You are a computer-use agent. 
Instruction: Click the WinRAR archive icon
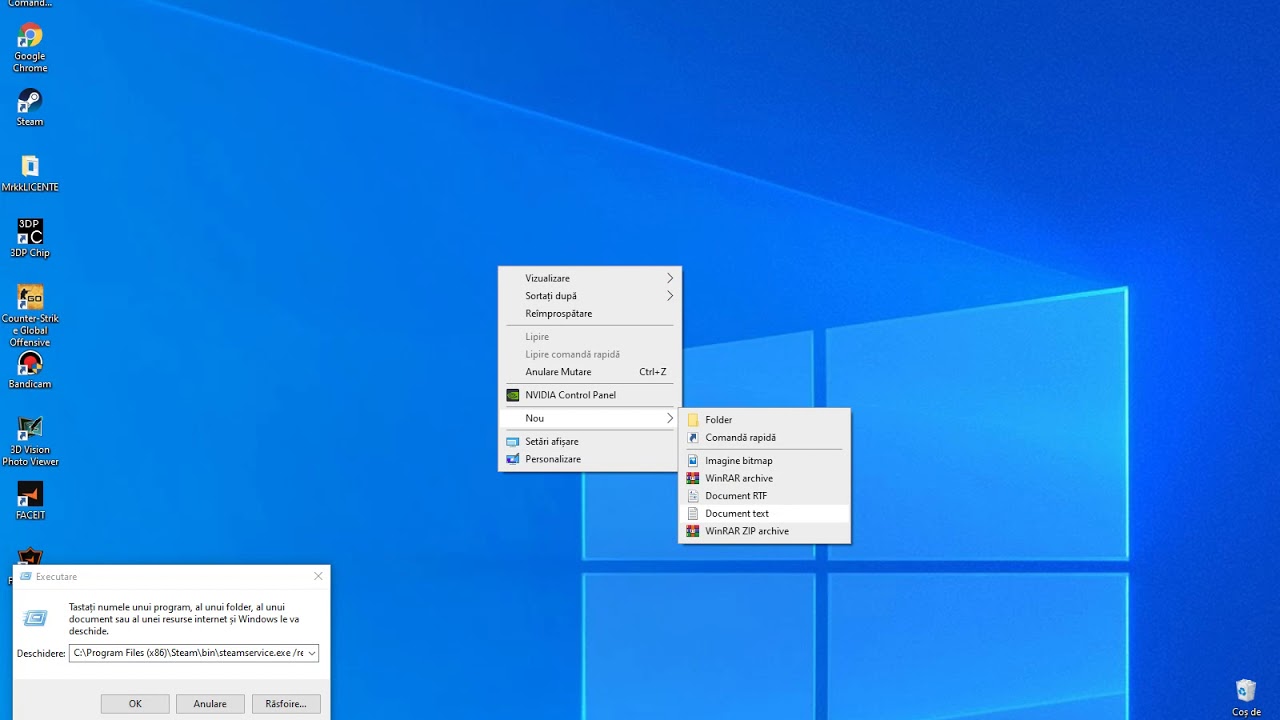(693, 478)
